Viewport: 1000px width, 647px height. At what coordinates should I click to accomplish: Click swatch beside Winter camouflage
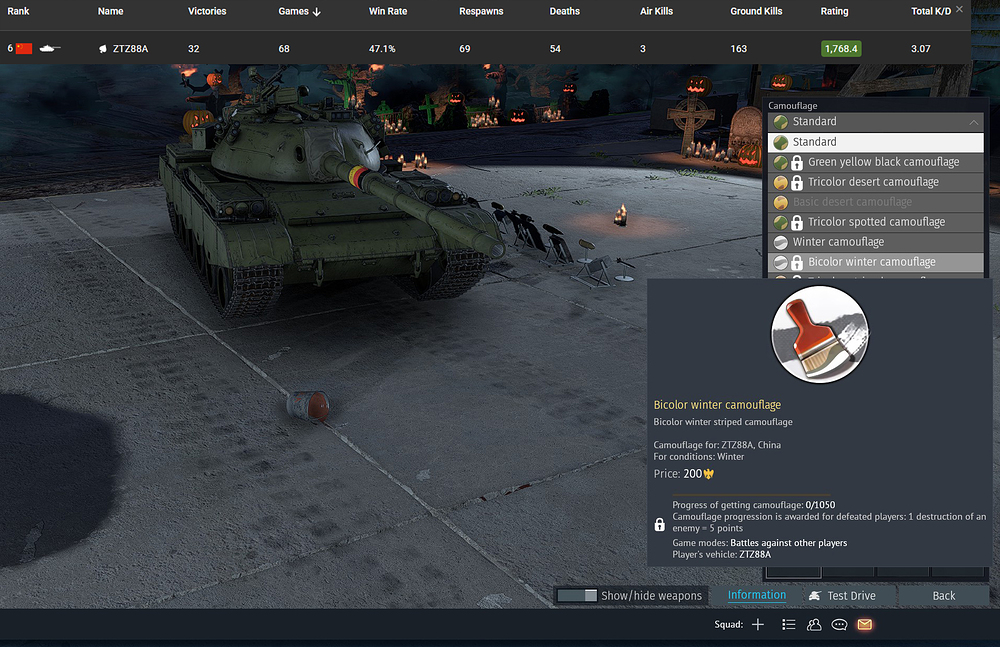click(x=781, y=242)
